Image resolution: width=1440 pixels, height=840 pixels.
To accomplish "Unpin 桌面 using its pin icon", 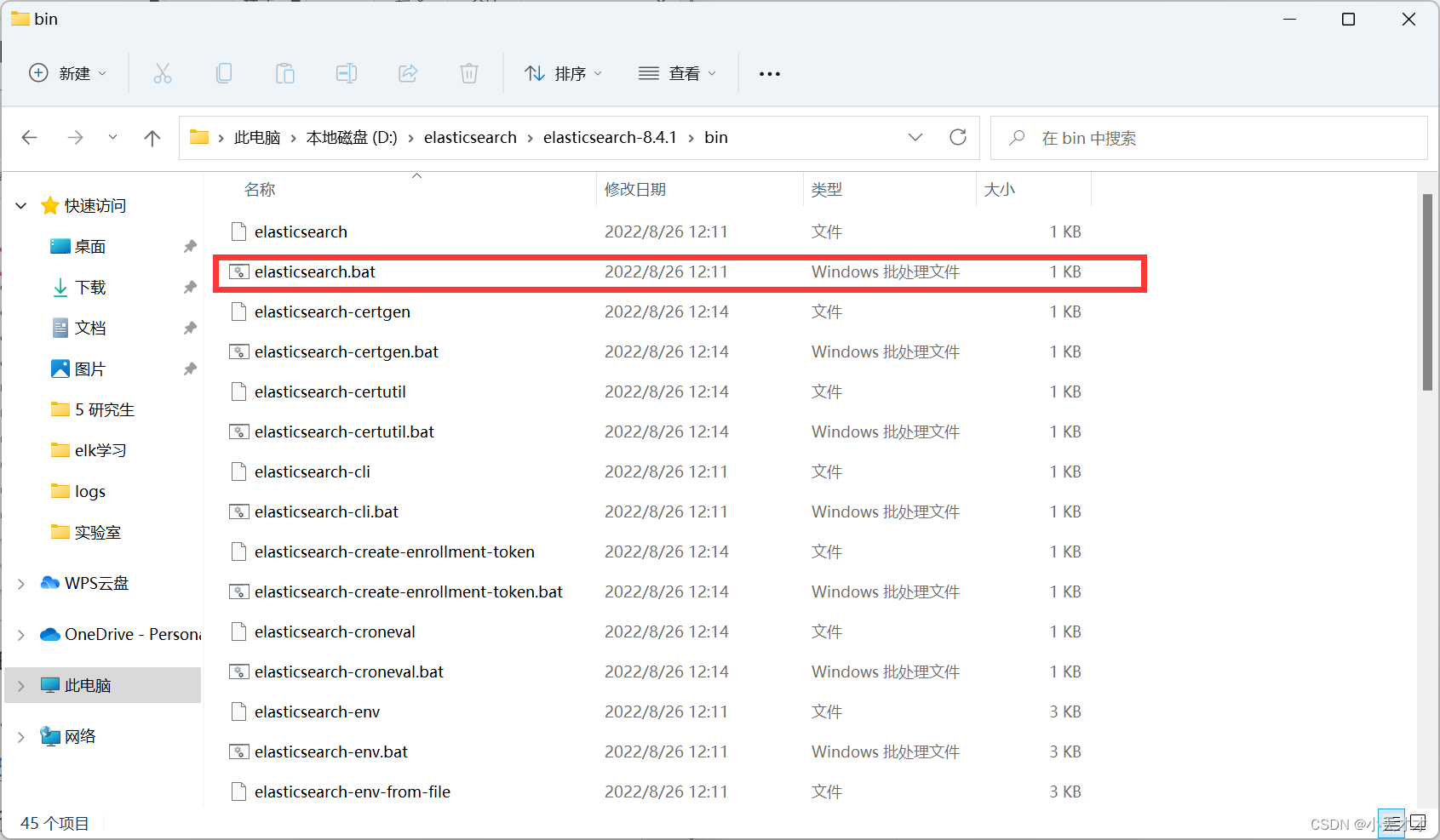I will (190, 247).
